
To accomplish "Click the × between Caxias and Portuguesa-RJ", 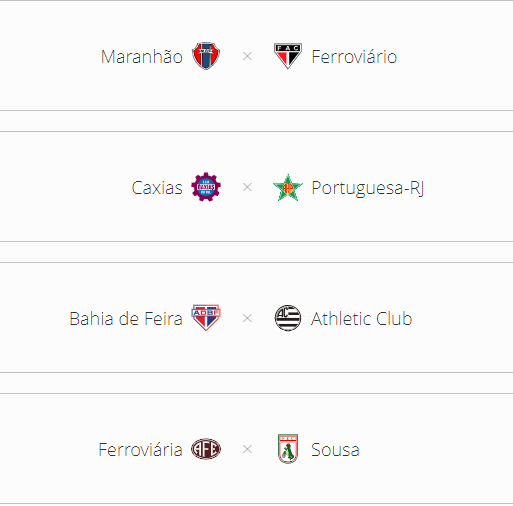I will tap(247, 187).
